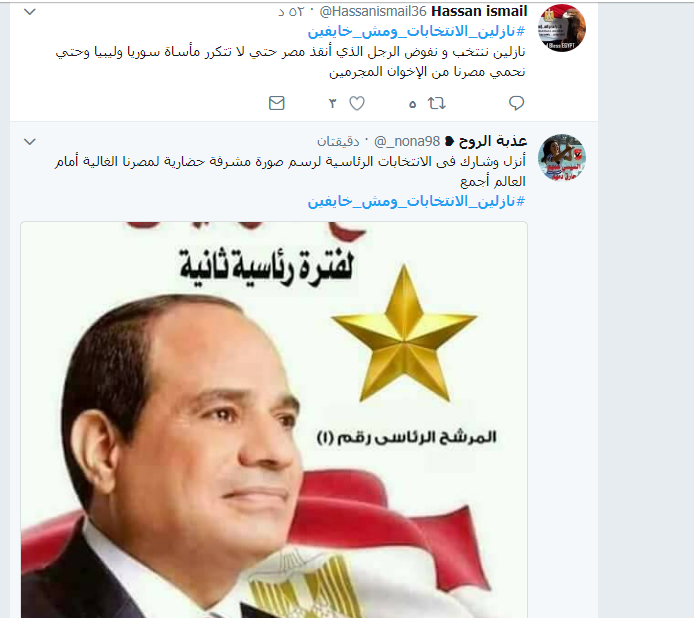Click the @Hassanismail36 handle
Screen dimensions: 694x618
[373, 12]
